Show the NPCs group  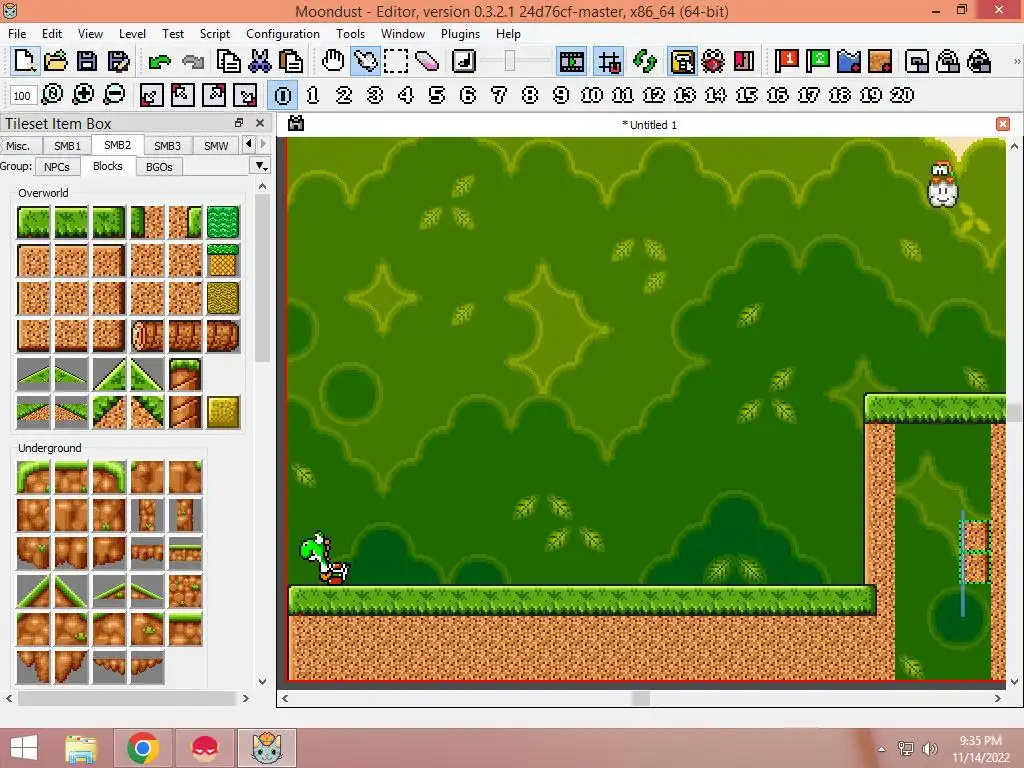click(57, 167)
